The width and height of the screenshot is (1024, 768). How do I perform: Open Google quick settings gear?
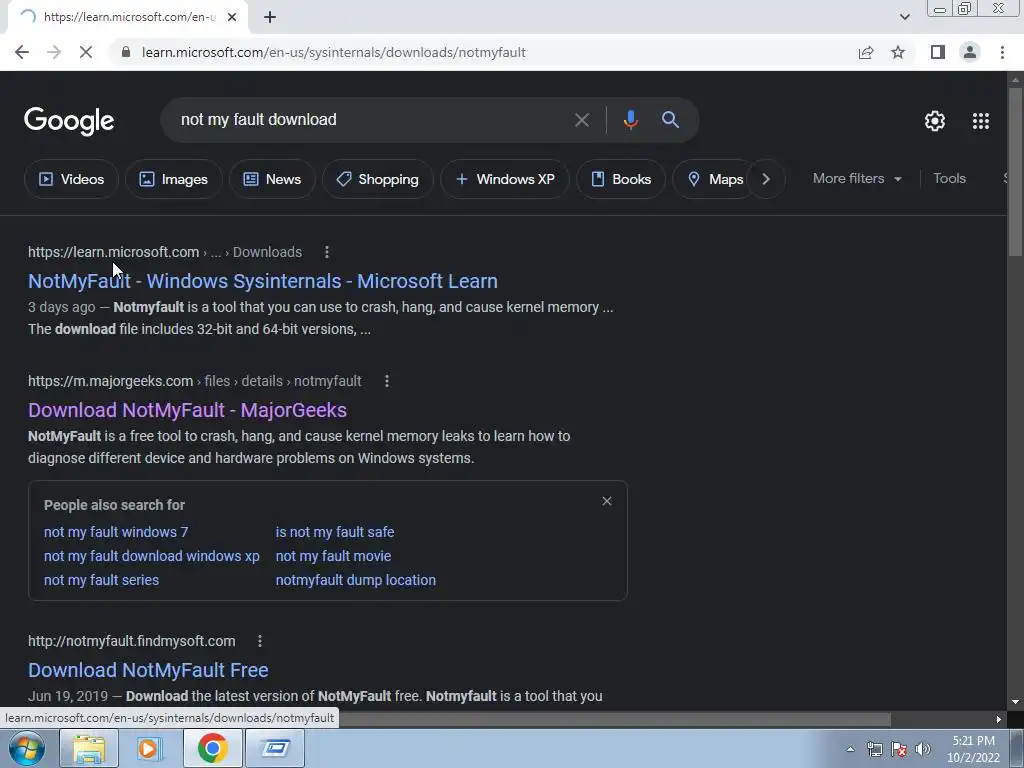(x=935, y=121)
